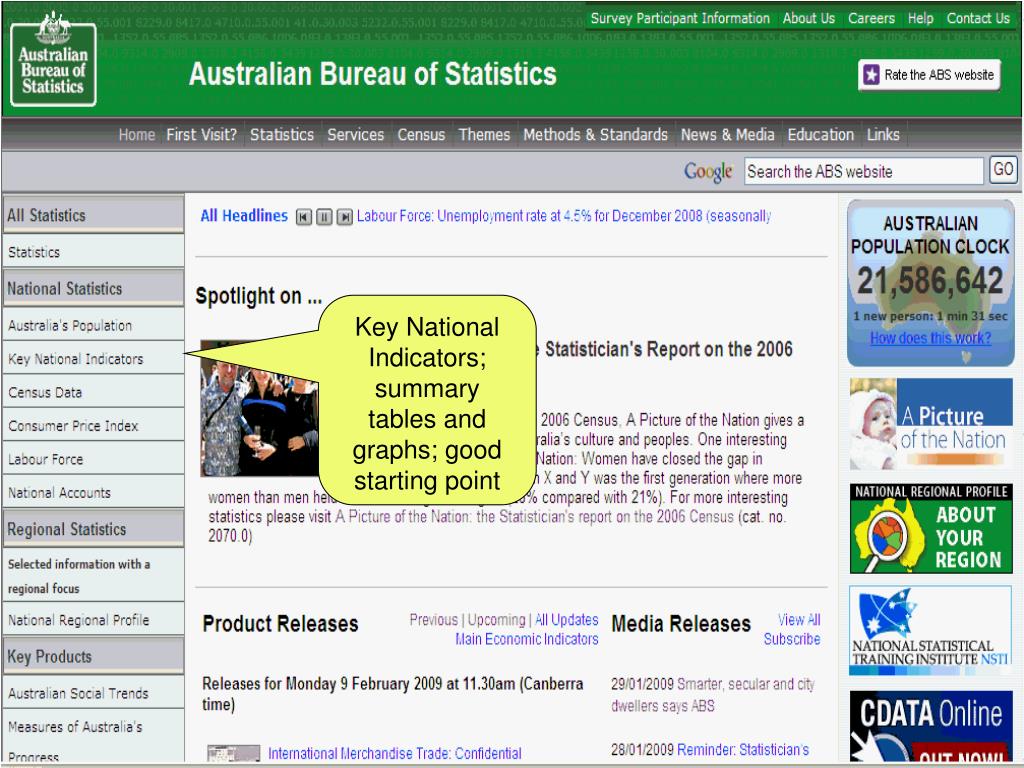The image size is (1024, 768).
Task: Open All Updates link
Action: (x=566, y=619)
